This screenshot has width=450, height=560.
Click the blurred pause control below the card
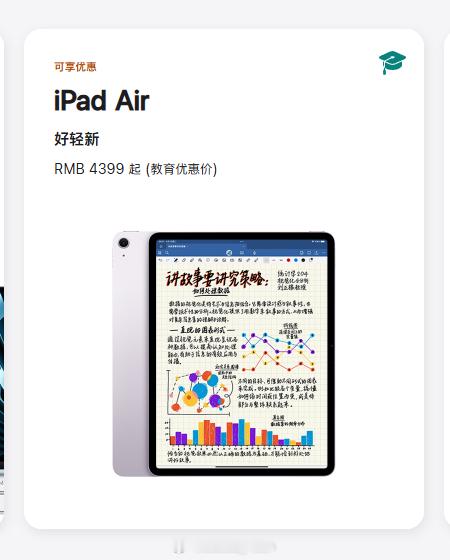[178, 547]
